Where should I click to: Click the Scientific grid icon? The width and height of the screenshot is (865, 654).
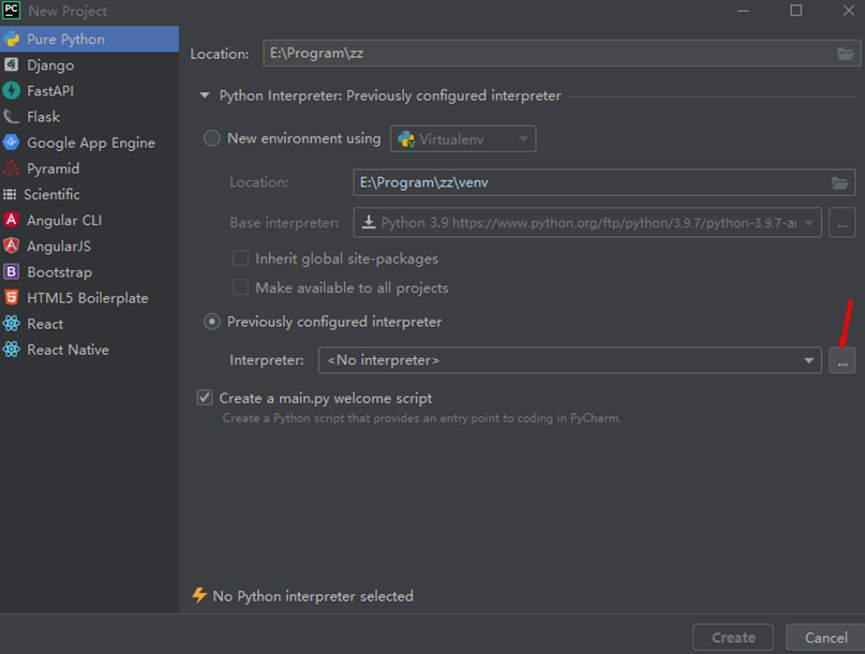(9, 194)
